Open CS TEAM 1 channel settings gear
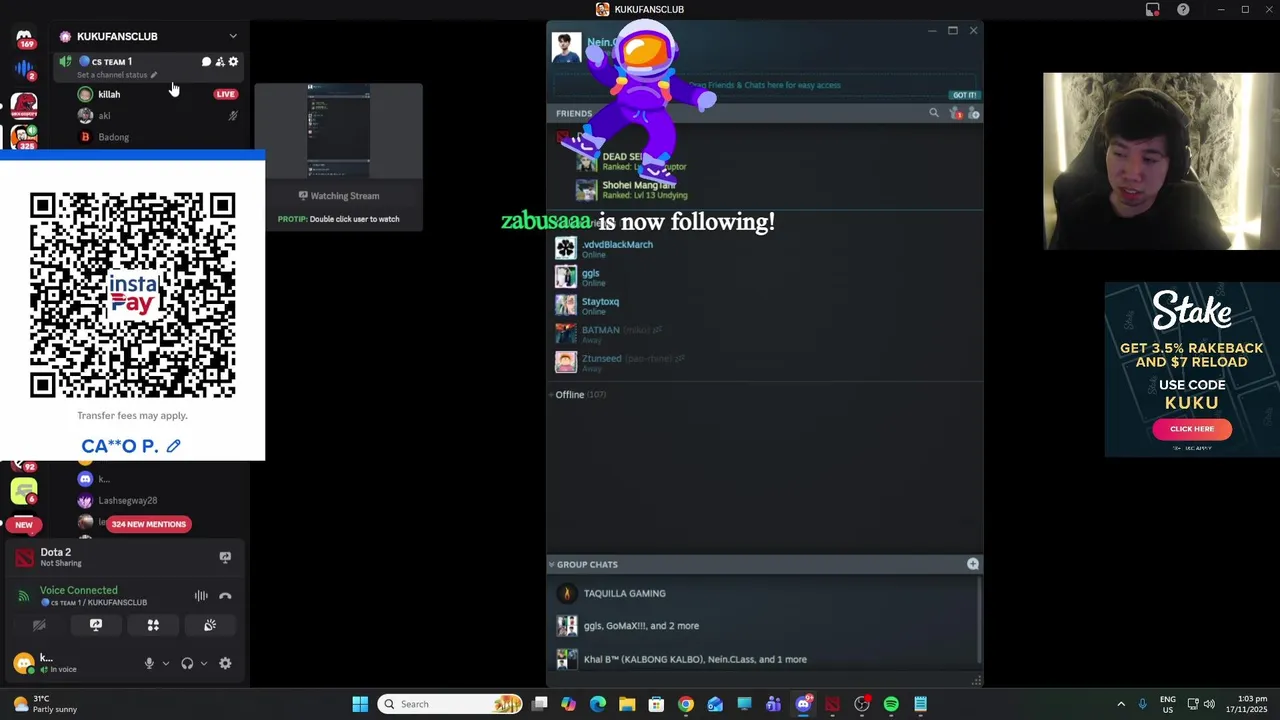 tap(233, 62)
